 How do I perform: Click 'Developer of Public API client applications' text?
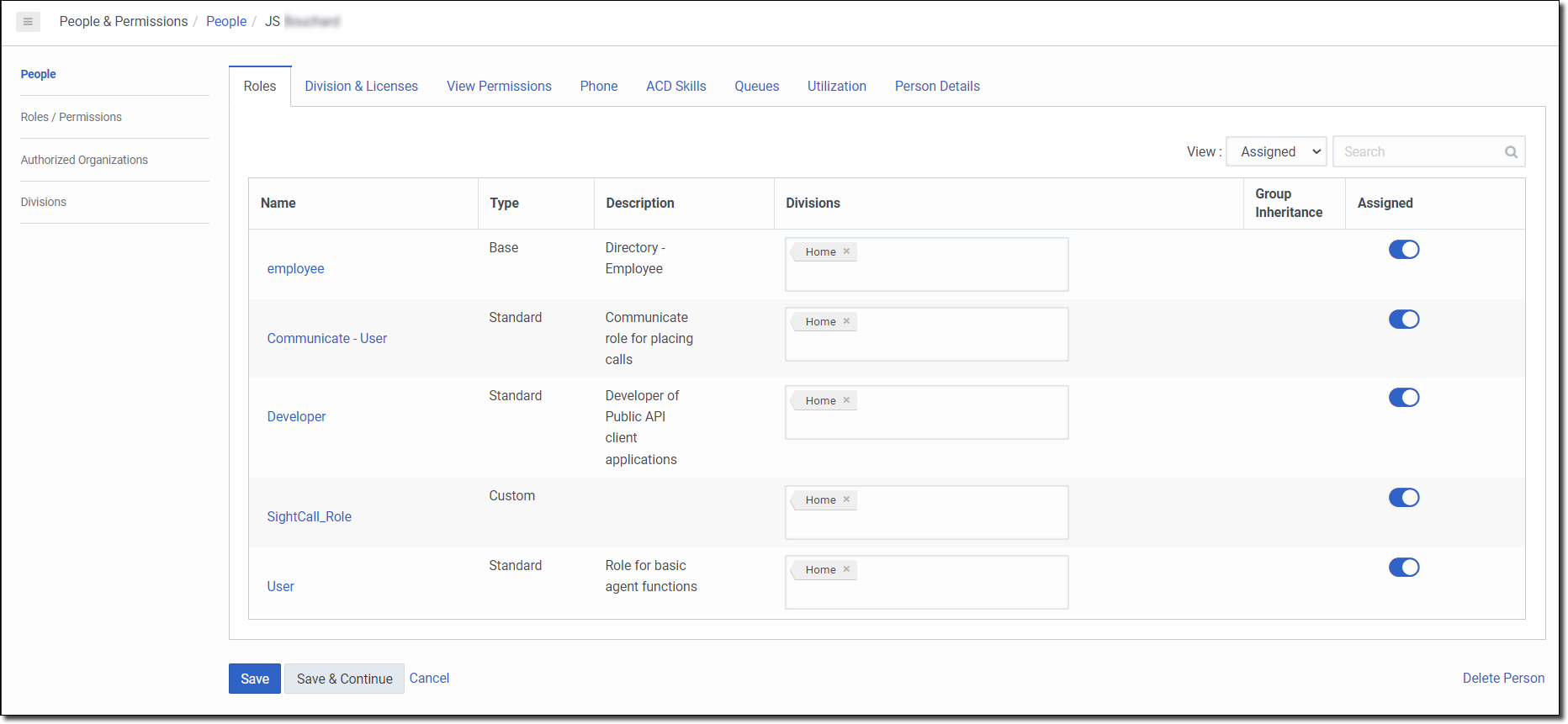[x=641, y=428]
